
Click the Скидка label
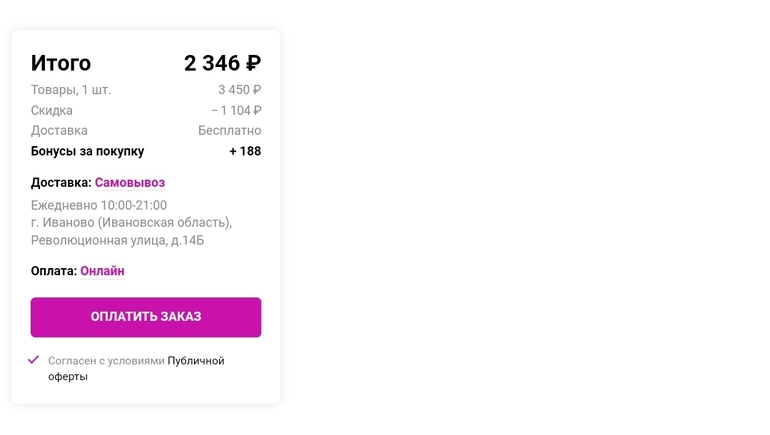click(x=52, y=111)
